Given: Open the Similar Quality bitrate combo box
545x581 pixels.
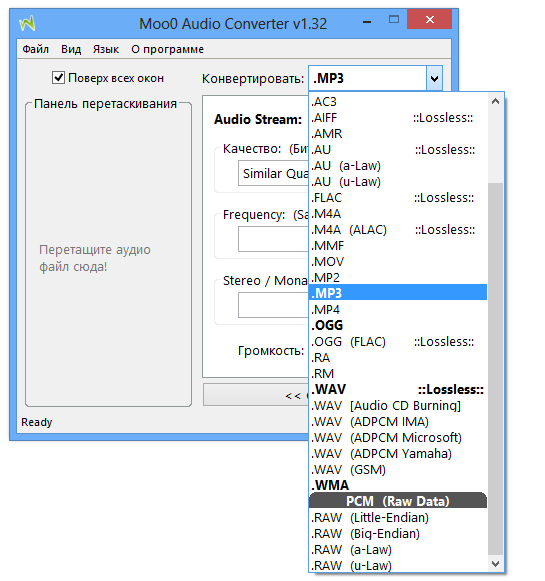Looking at the screenshot, I should [x=273, y=173].
